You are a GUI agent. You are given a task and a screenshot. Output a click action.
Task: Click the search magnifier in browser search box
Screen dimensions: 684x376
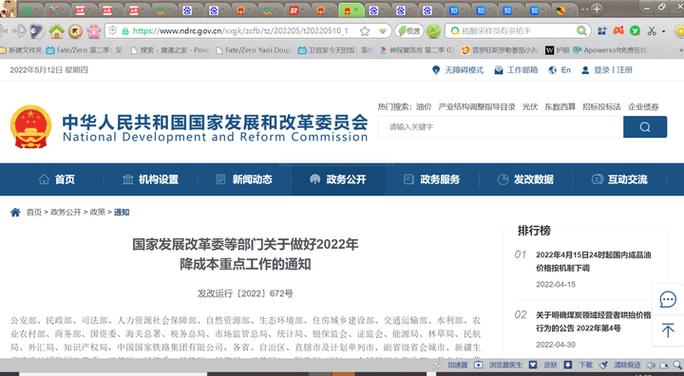click(581, 31)
